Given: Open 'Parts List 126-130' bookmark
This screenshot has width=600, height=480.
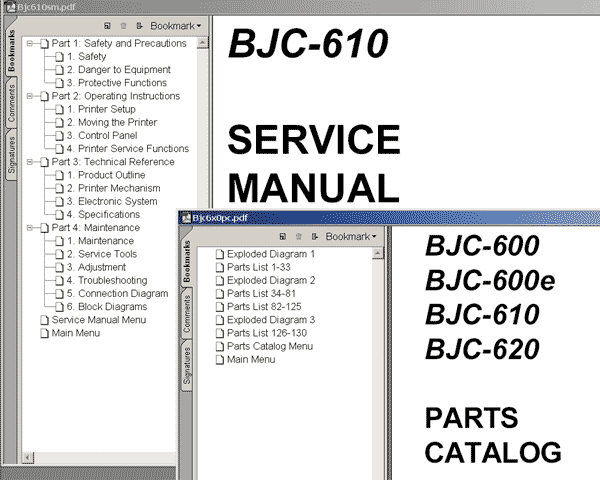Looking at the screenshot, I should click(267, 333).
